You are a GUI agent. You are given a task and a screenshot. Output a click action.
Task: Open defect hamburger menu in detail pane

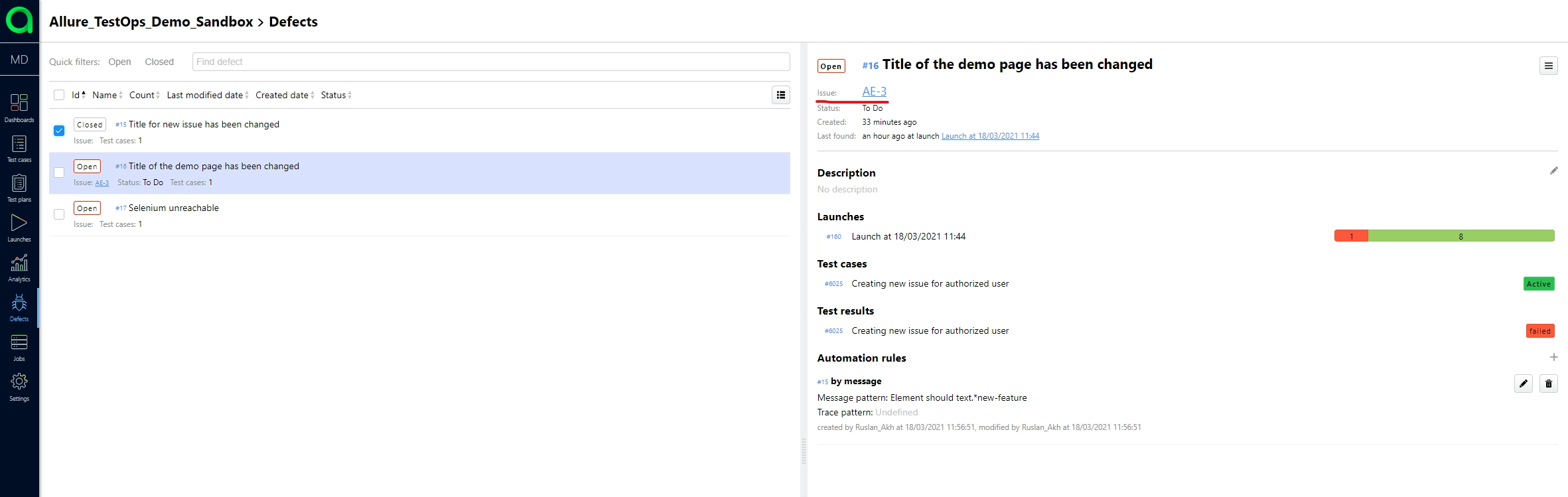(x=1548, y=66)
